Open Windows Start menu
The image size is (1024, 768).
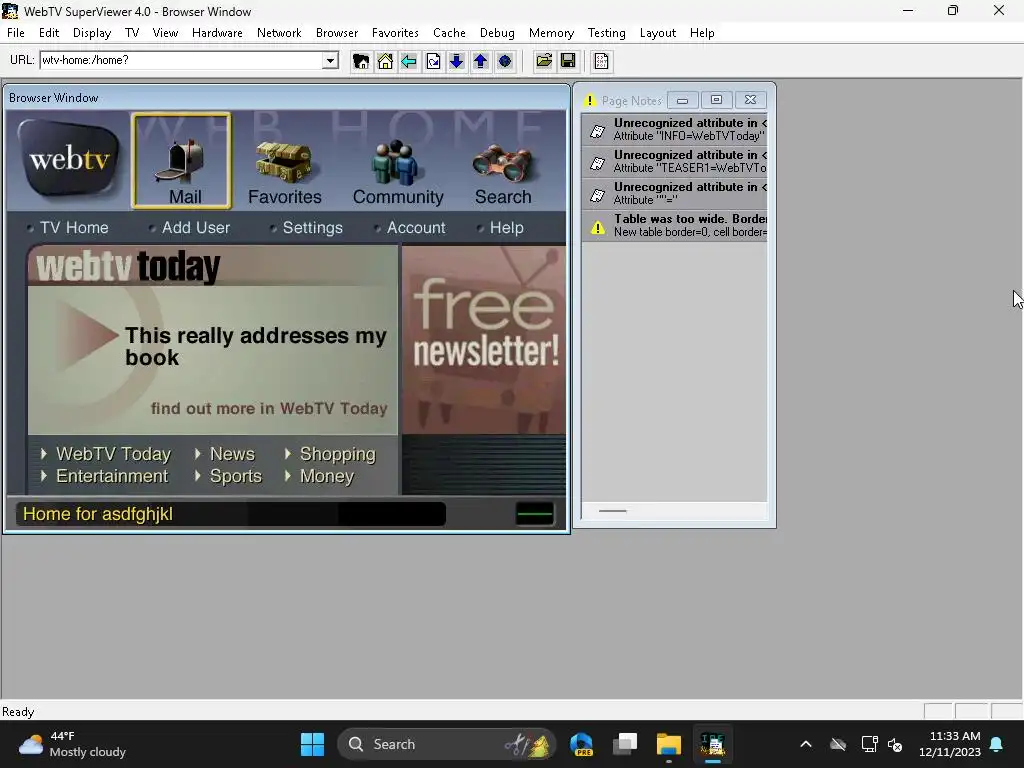pyautogui.click(x=312, y=744)
